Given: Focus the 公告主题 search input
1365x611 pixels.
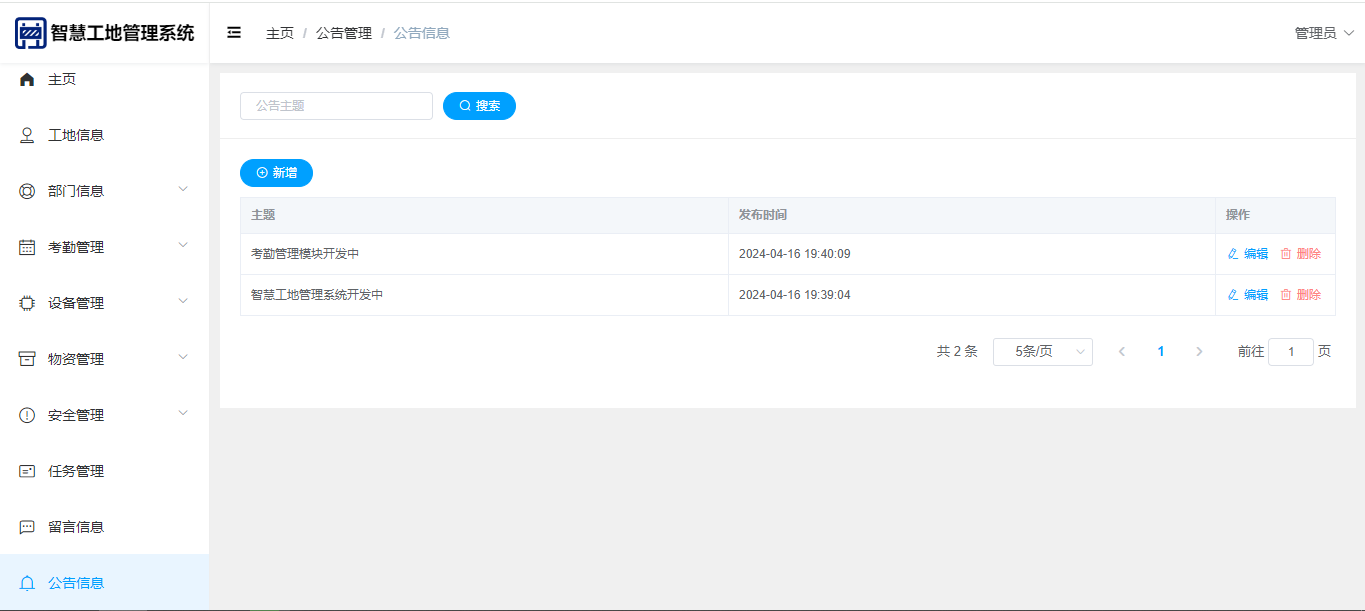Looking at the screenshot, I should 336,106.
